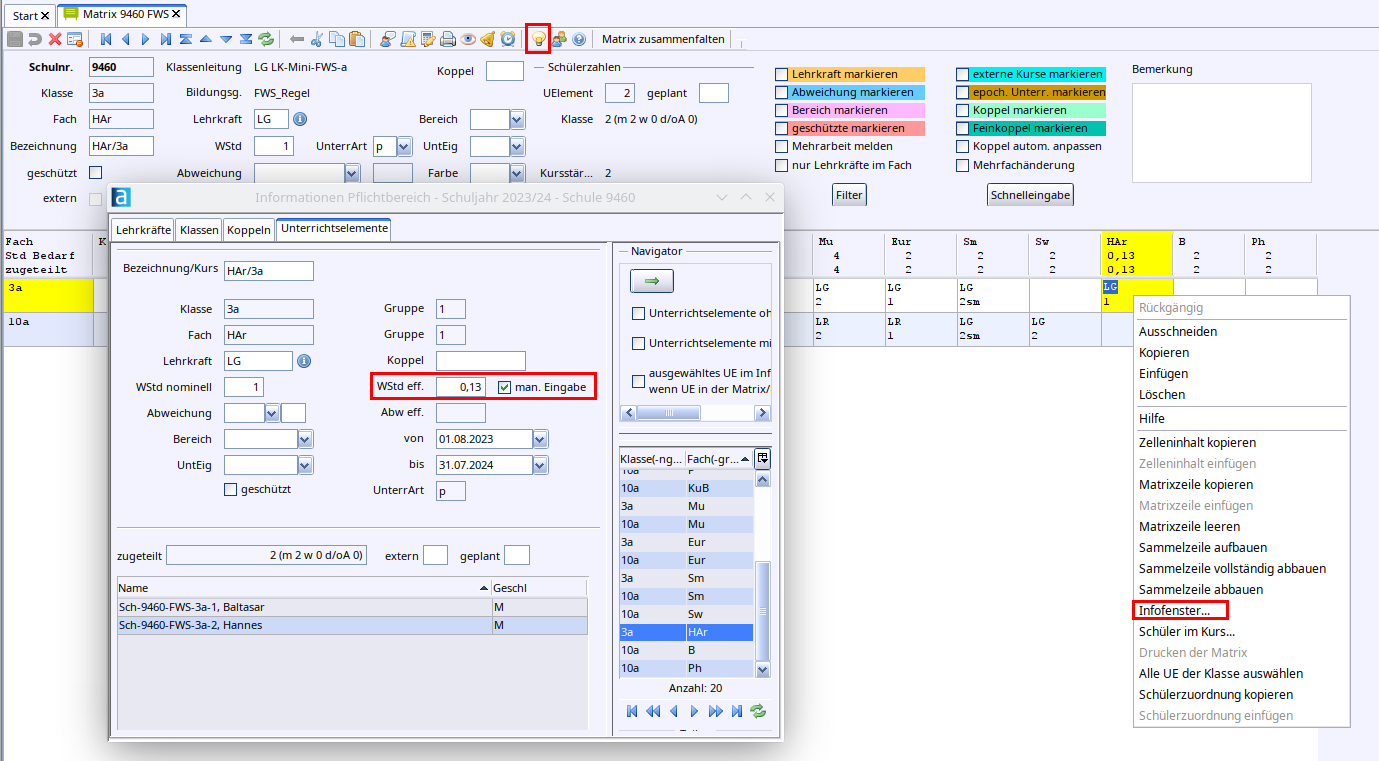Switch to Klassen tab in dialog
The height and width of the screenshot is (761, 1379).
click(199, 230)
